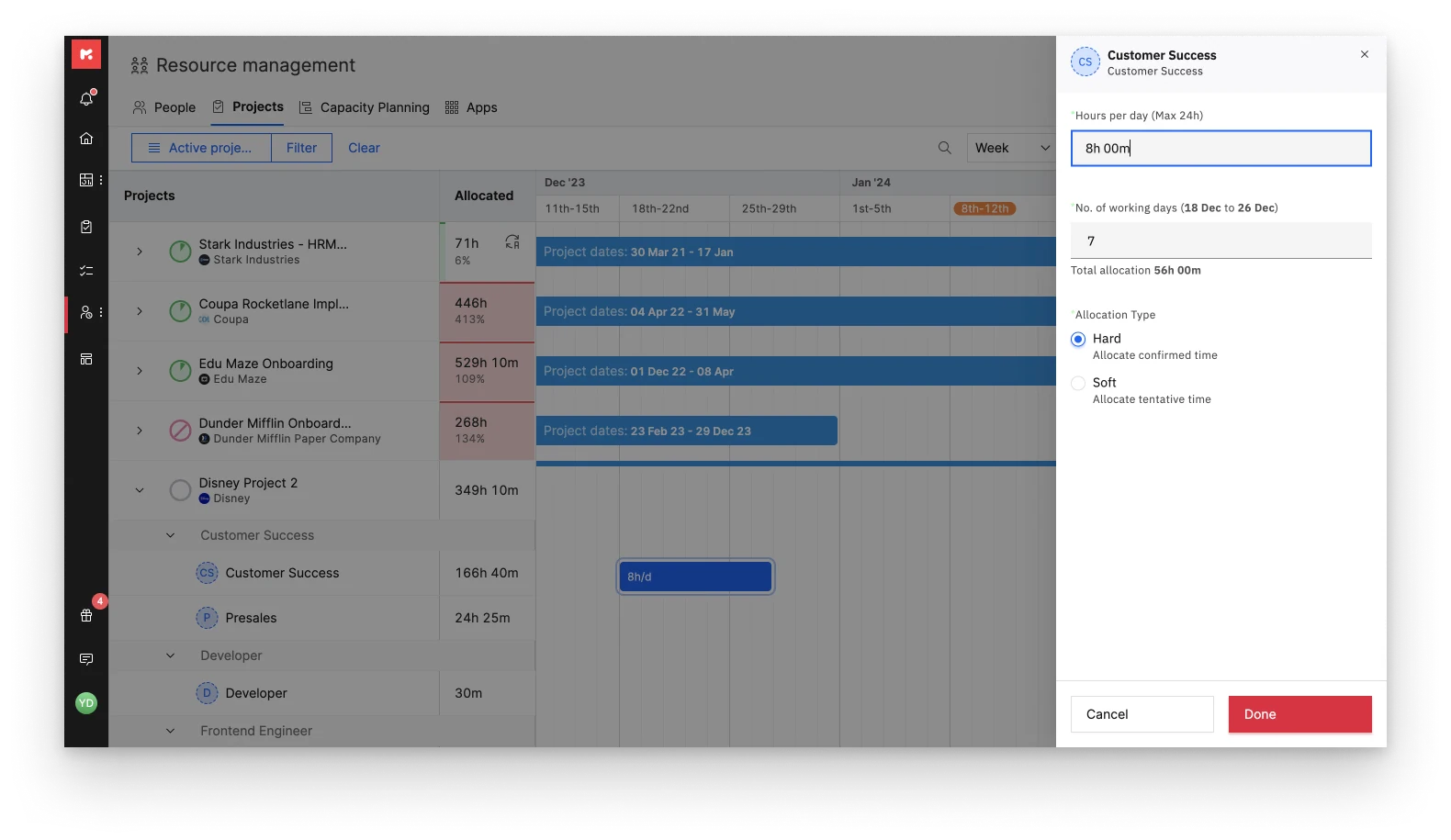Switch to the People tab
This screenshot has width=1451, height=840.
pyautogui.click(x=164, y=107)
